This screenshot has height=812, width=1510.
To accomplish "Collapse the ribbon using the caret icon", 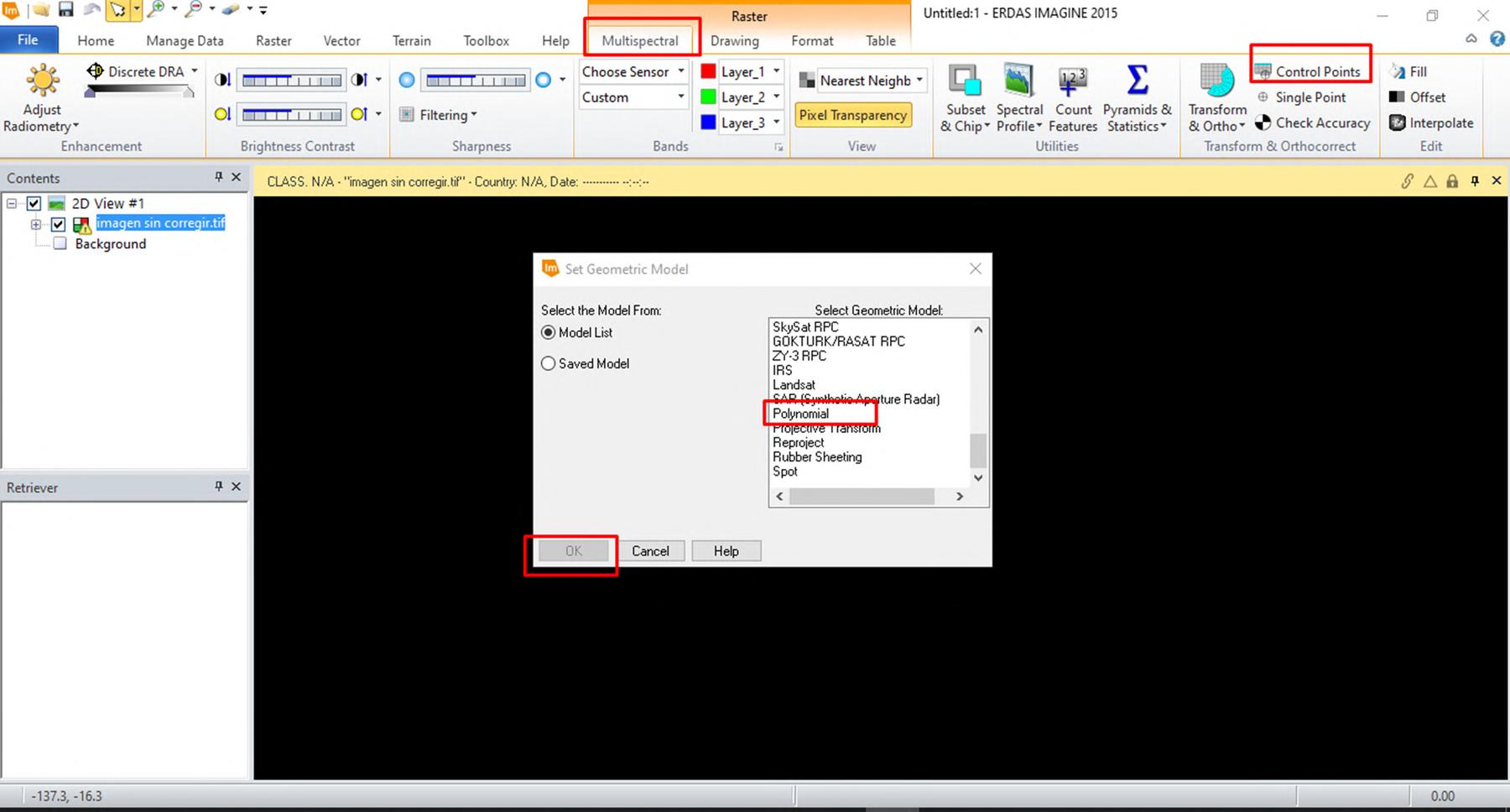I will (1471, 39).
